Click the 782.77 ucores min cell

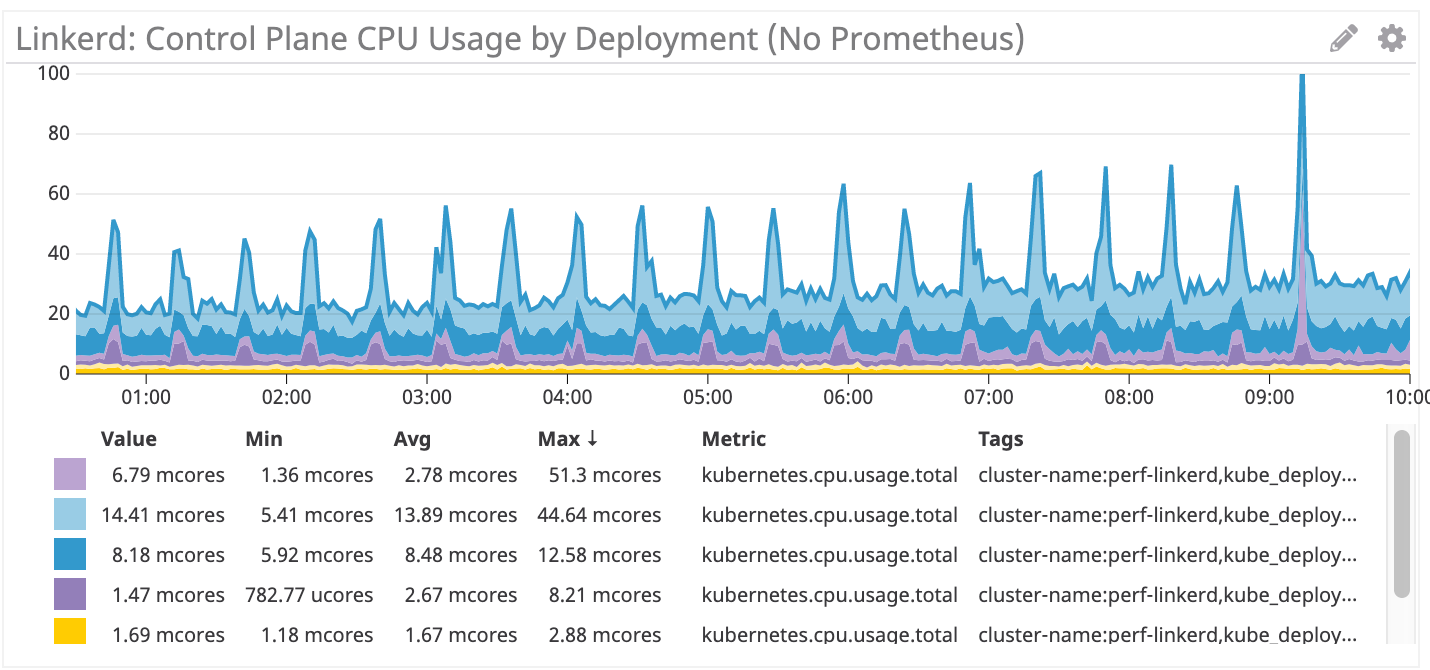pyautogui.click(x=309, y=595)
